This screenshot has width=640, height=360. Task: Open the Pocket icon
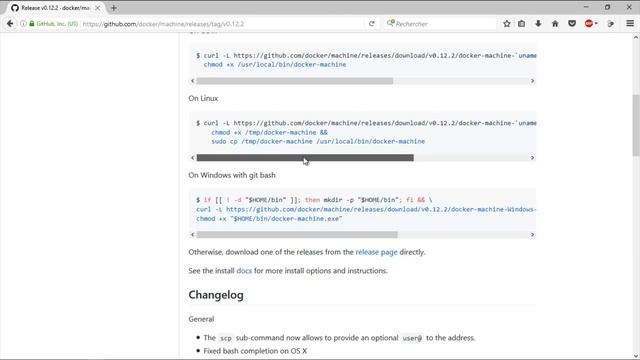(571, 24)
